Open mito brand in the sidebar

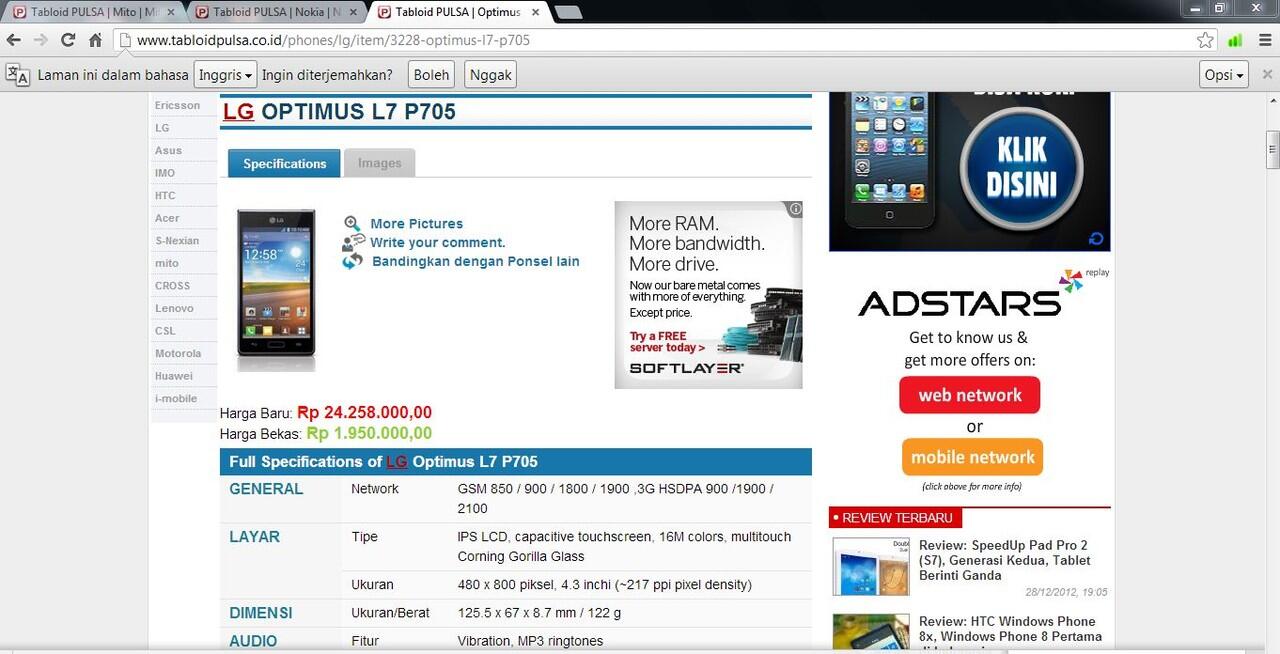[167, 263]
